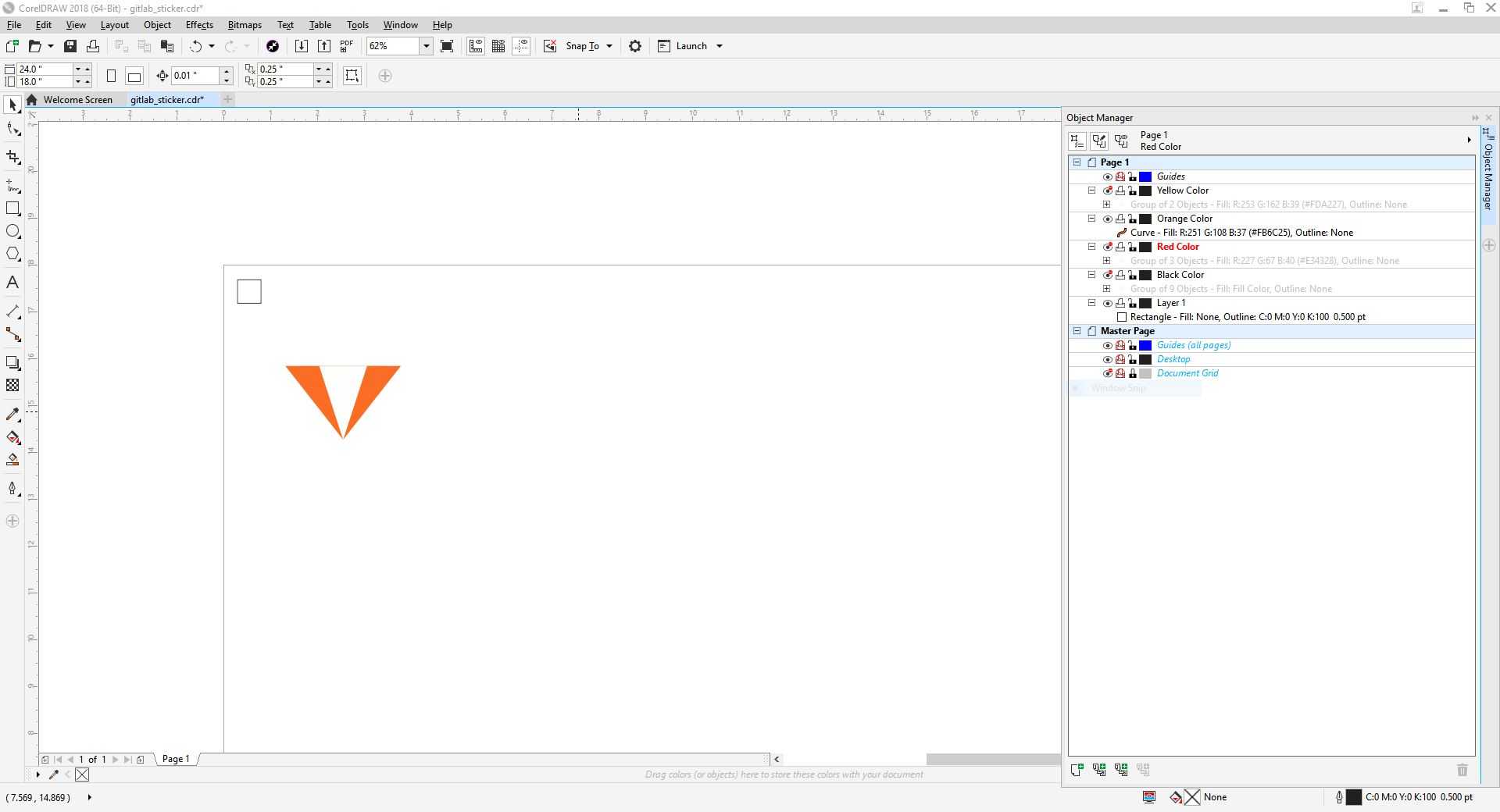Create a new layer in Object Manager
Viewport: 1500px width, 812px height.
point(1077,770)
